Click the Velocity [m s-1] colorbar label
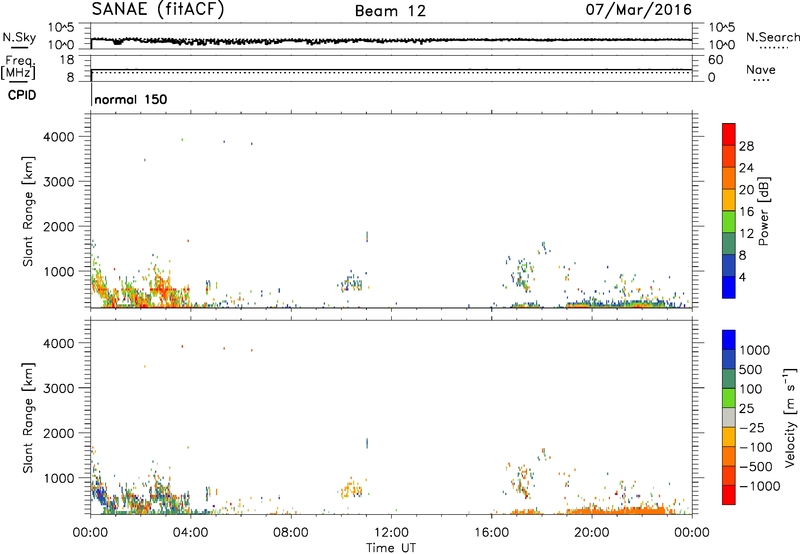Viewport: 800px width, 554px height. click(790, 417)
